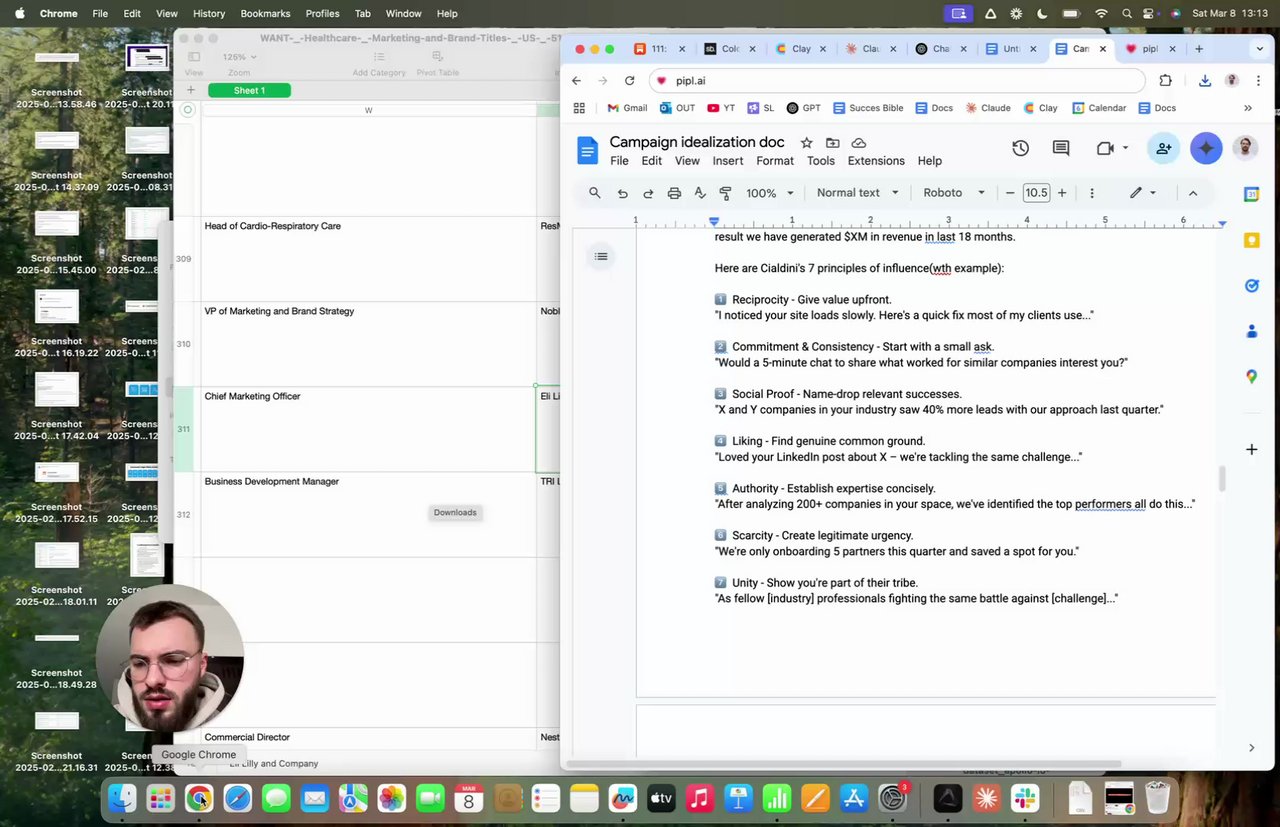Image resolution: width=1280 pixels, height=827 pixels.
Task: Open the Gemini assistant sparkle button
Action: click(1206, 148)
